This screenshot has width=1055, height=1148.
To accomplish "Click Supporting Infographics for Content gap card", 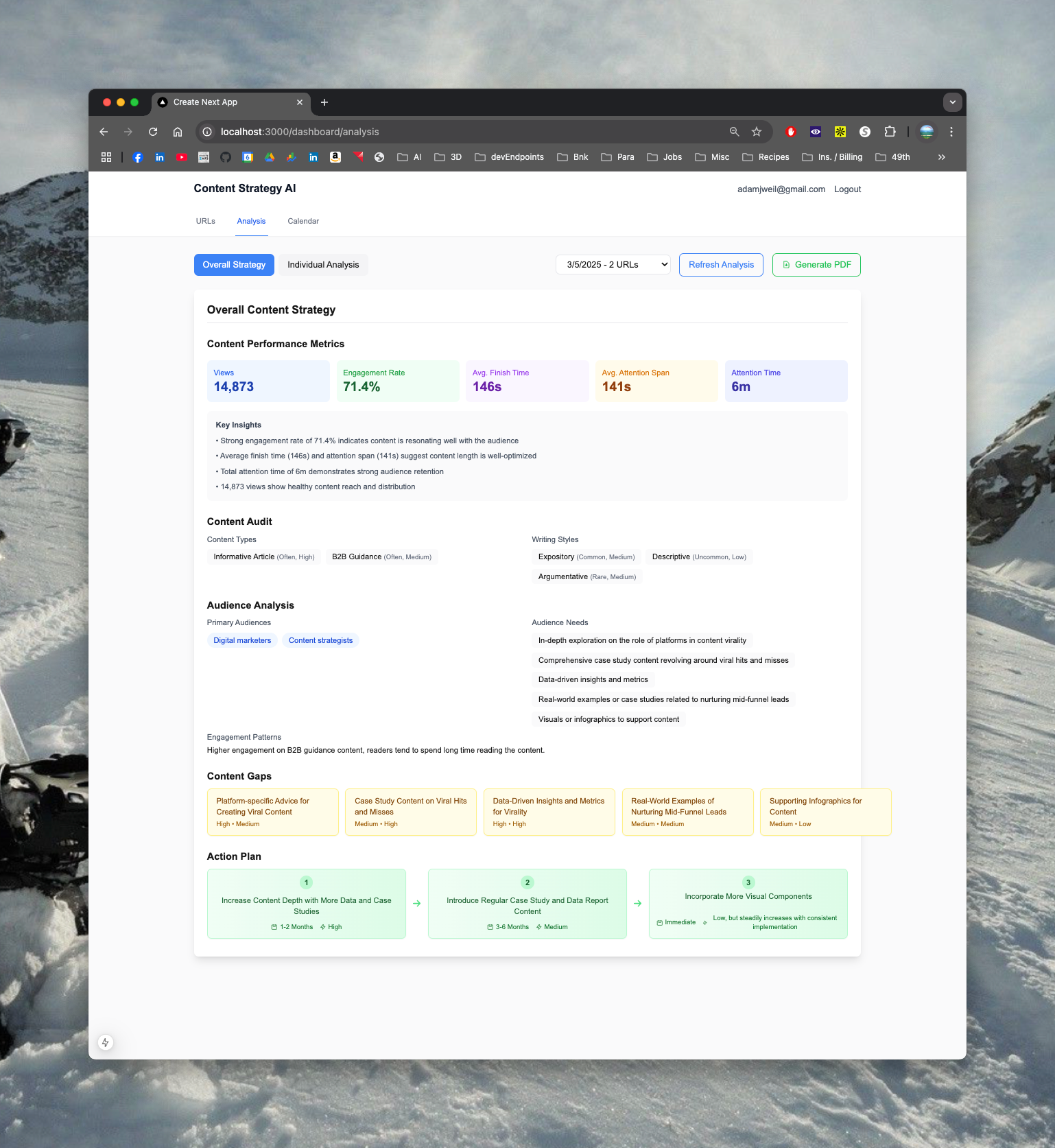I will tap(826, 812).
